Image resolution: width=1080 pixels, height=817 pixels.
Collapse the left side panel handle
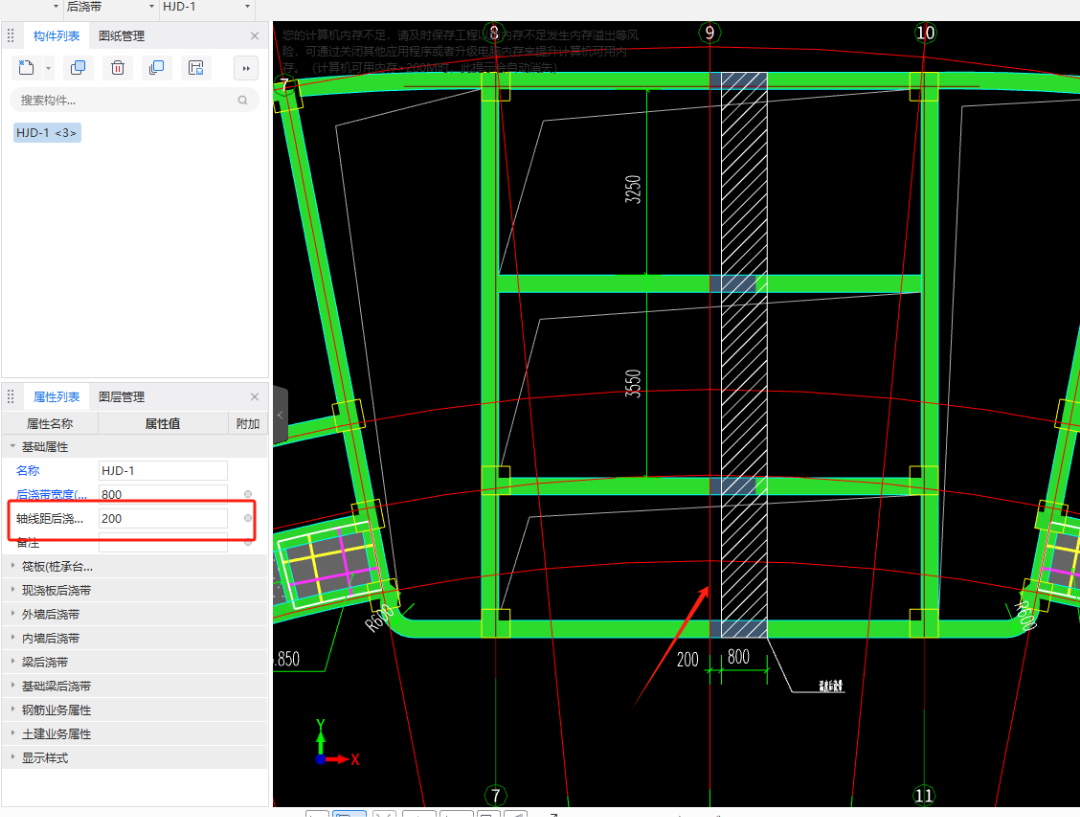click(280, 415)
